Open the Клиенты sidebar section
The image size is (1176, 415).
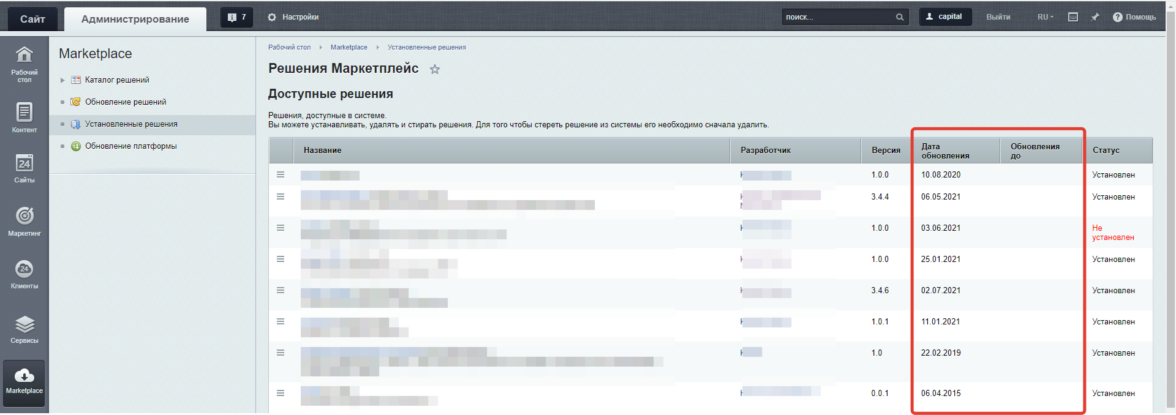(x=24, y=275)
